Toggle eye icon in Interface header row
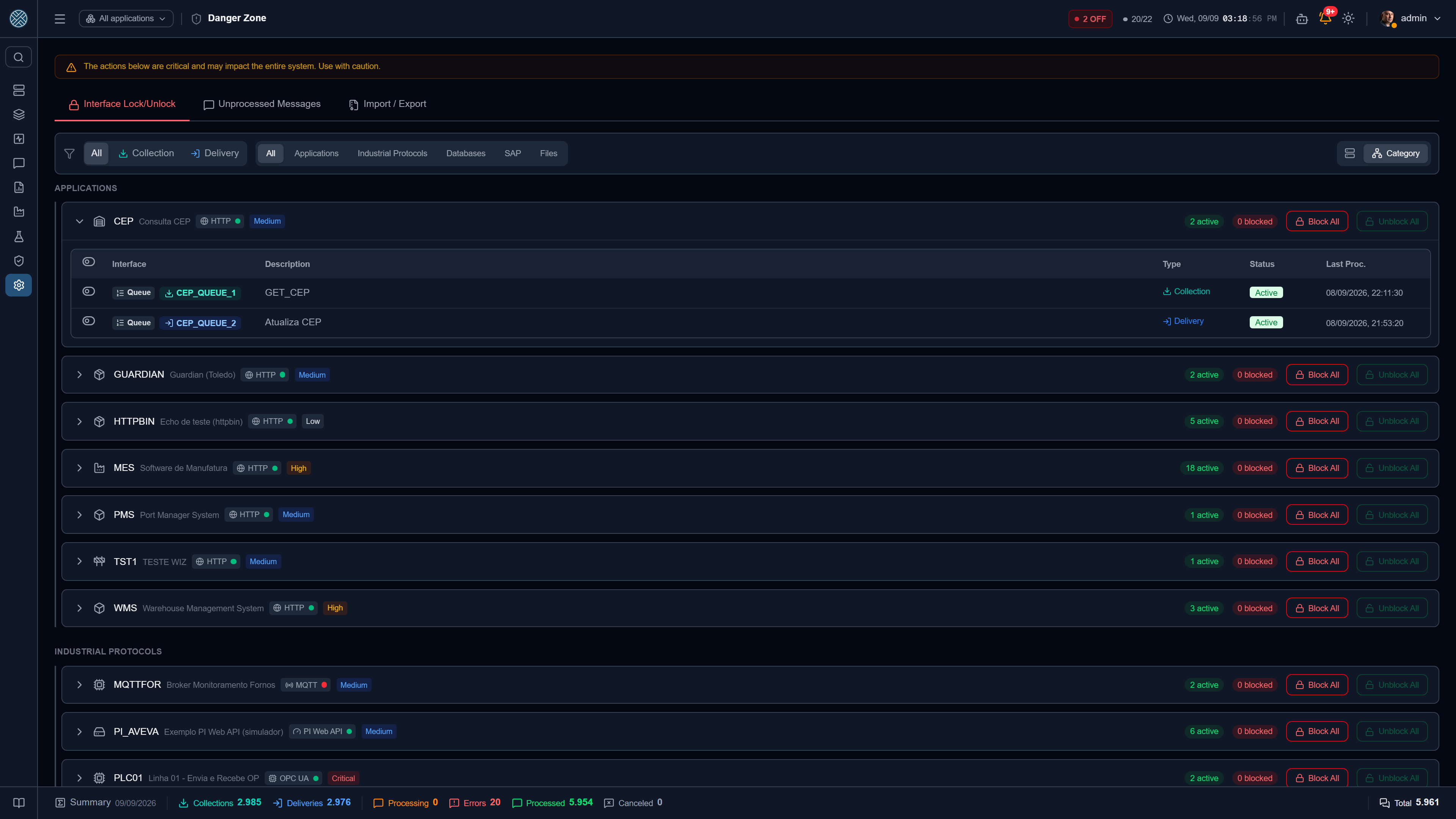Screen dimensions: 1456x819 click(x=89, y=262)
